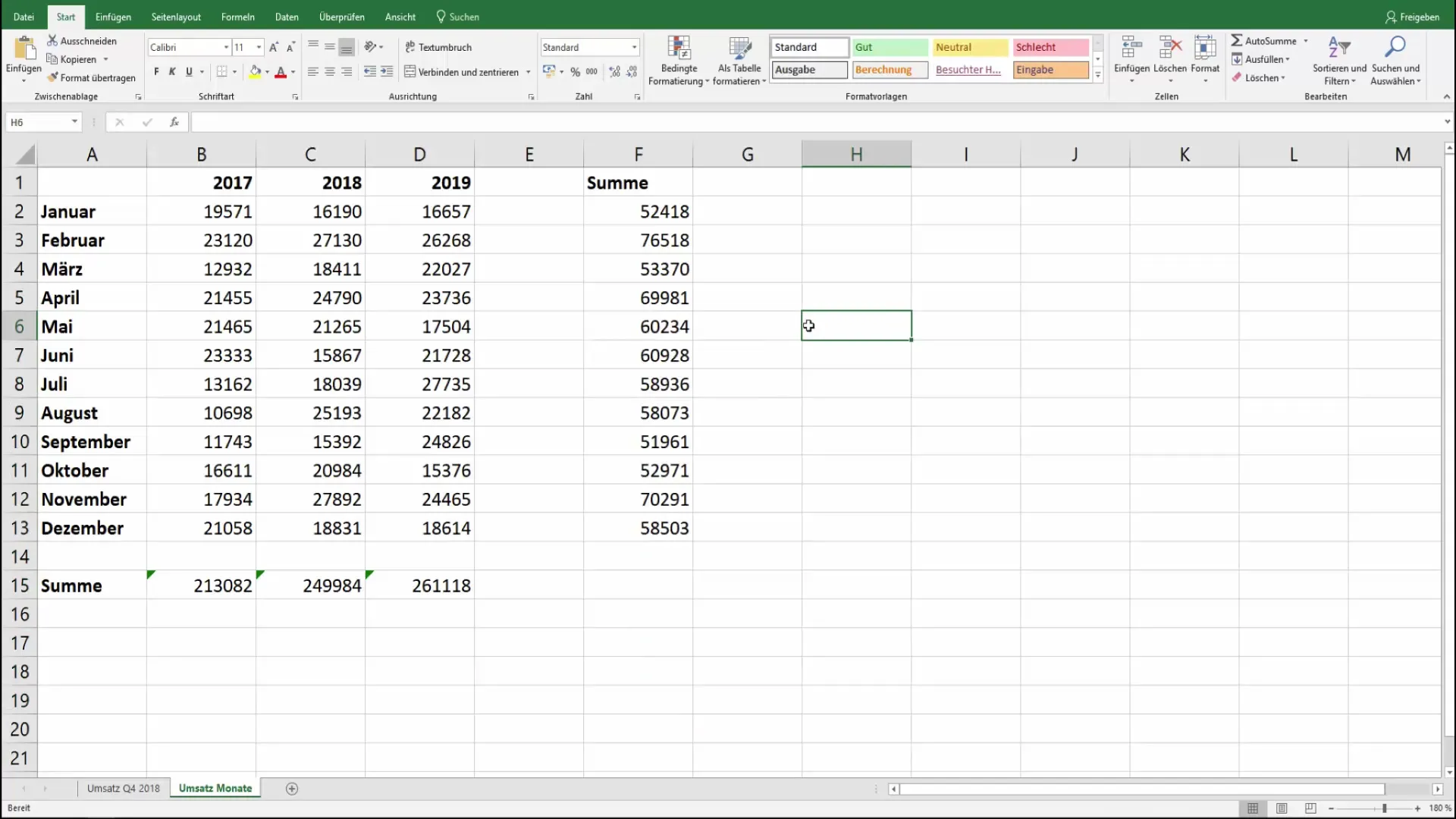This screenshot has width=1456, height=819.
Task: Apply the red font color A
Action: tap(281, 72)
